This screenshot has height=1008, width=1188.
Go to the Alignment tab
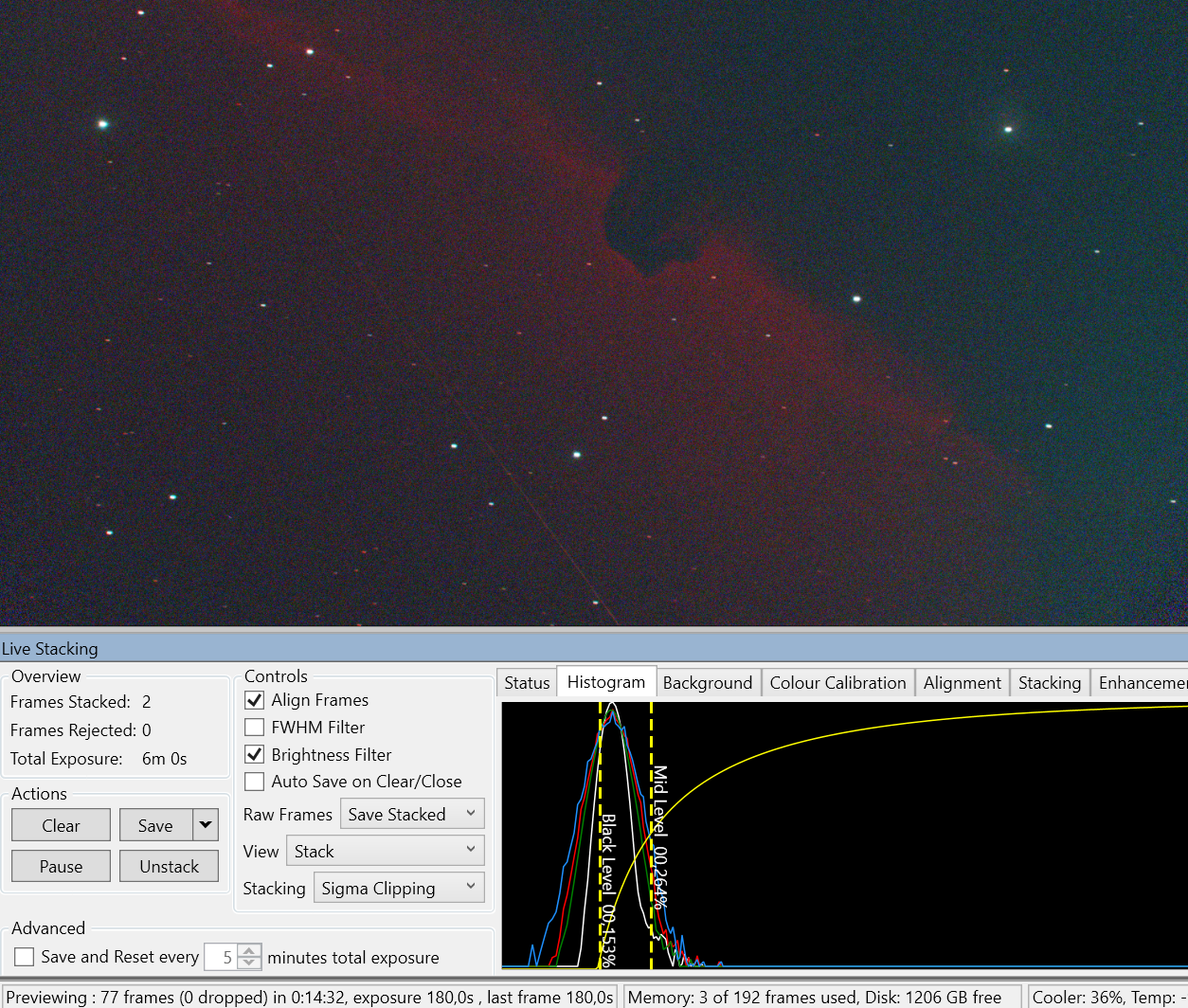pos(963,683)
